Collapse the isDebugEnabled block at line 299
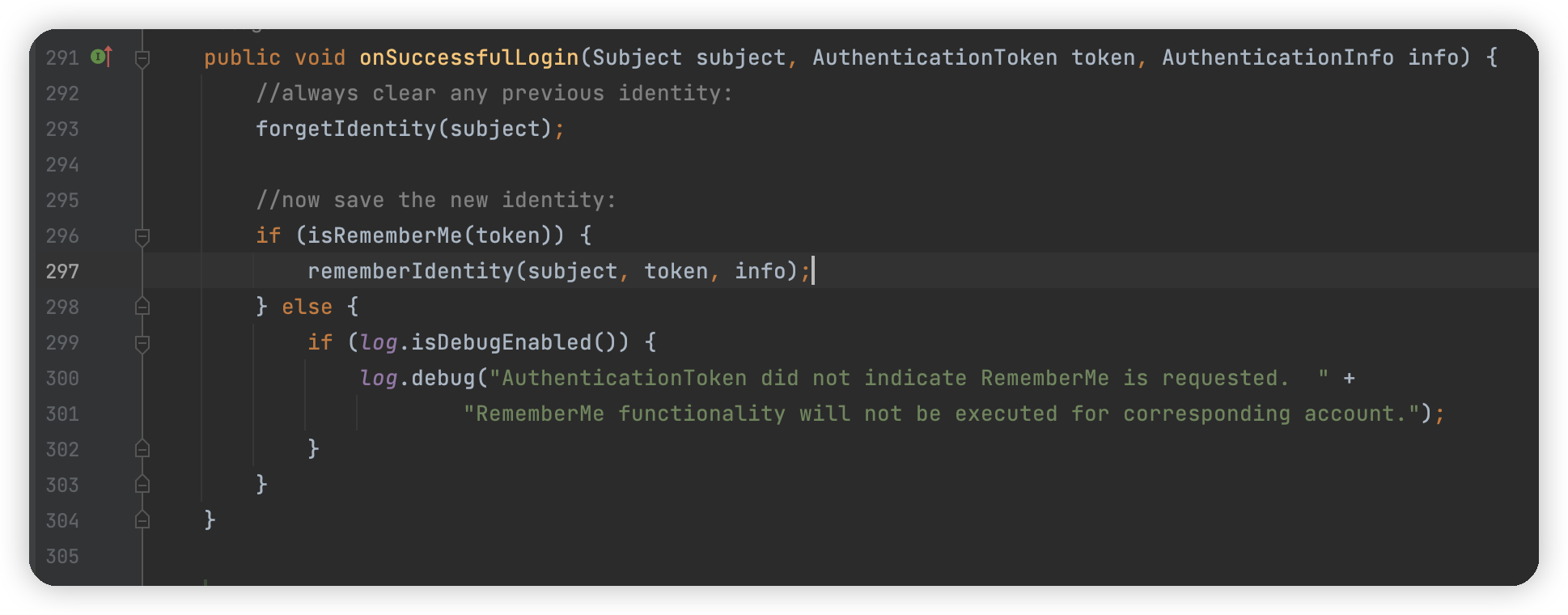 (x=142, y=343)
